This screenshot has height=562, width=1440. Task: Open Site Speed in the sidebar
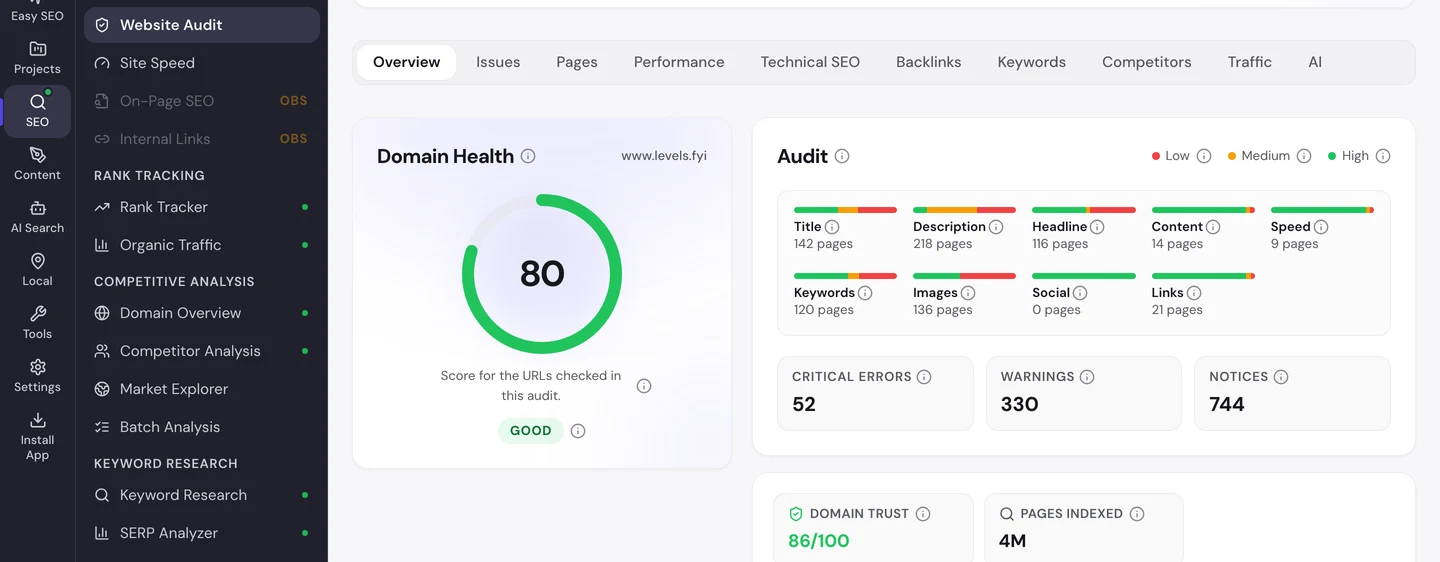pyautogui.click(x=202, y=63)
